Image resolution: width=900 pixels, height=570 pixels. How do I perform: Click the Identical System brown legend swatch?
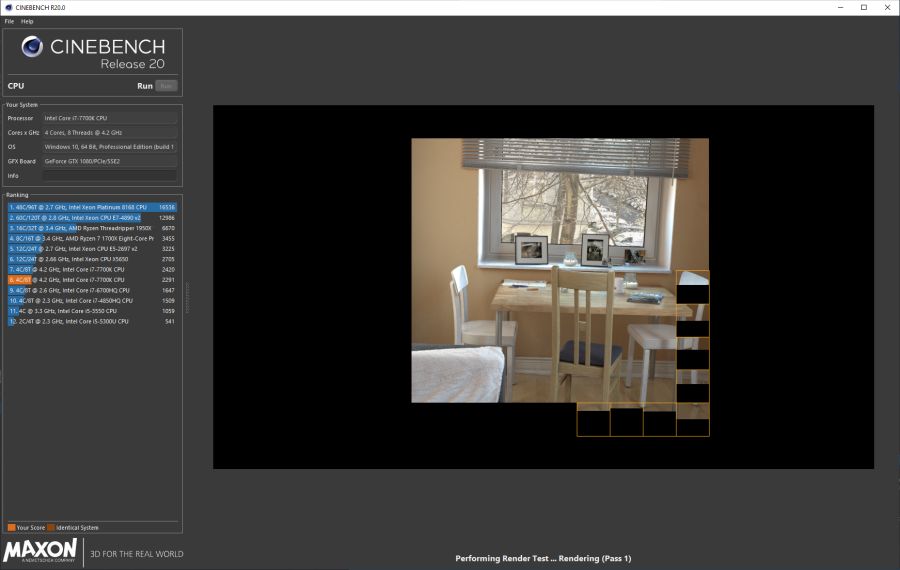tap(51, 528)
